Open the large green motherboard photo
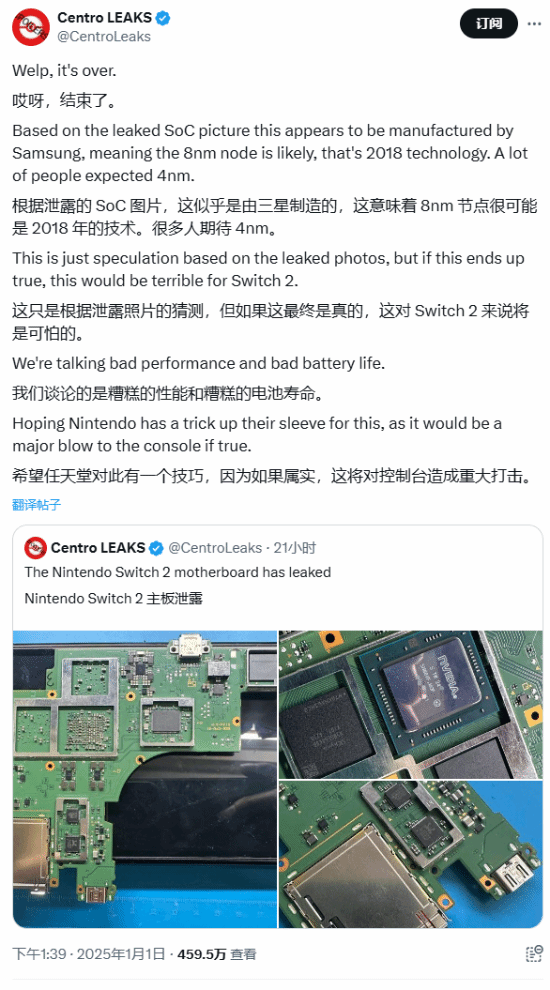The image size is (550, 990). pos(145,779)
